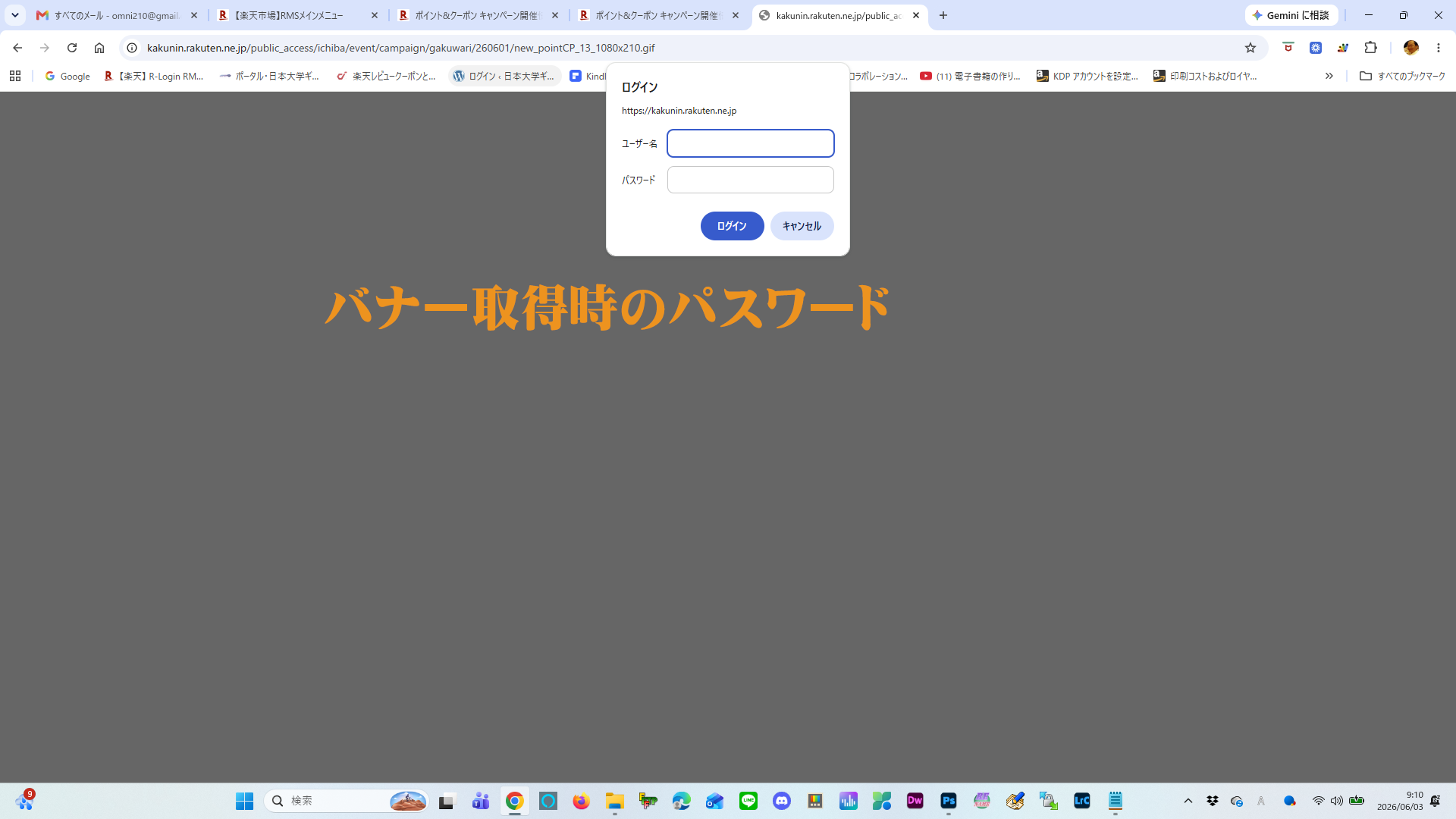Open Chrome from the taskbar
Image resolution: width=1456 pixels, height=819 pixels.
pos(515,801)
